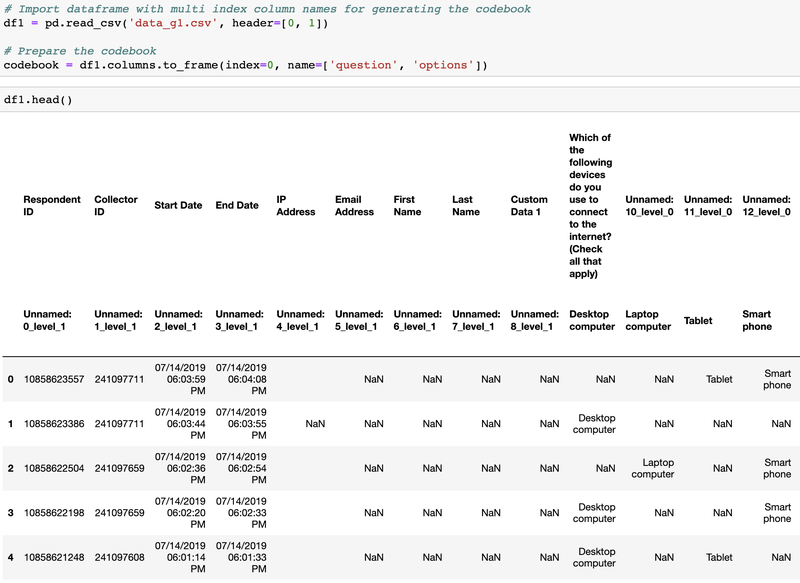Select the Collector ID column header
Image resolution: width=800 pixels, height=583 pixels.
116,205
